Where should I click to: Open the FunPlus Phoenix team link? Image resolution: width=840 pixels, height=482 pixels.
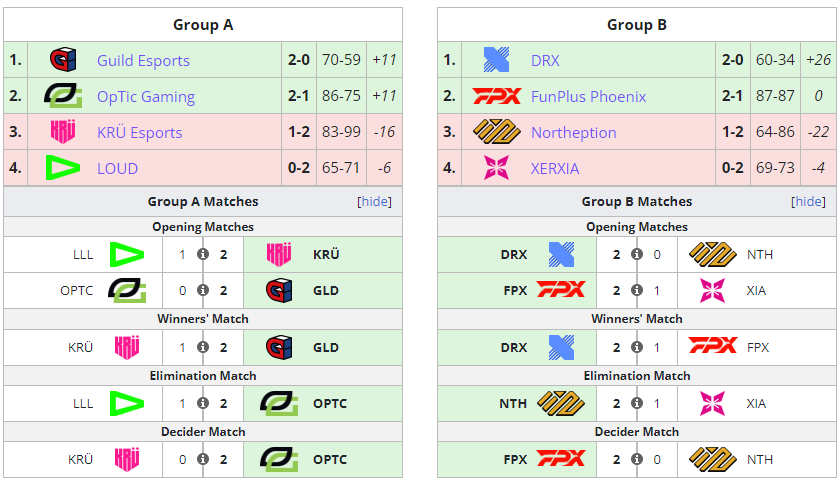tap(588, 96)
